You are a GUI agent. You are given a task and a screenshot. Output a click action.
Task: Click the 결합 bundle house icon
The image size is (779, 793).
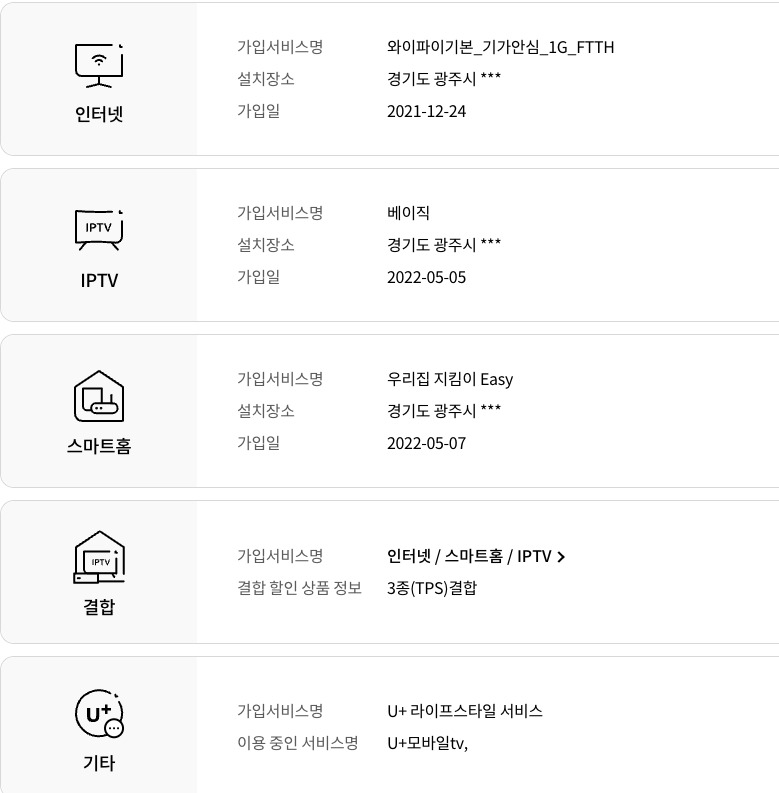[x=99, y=557]
